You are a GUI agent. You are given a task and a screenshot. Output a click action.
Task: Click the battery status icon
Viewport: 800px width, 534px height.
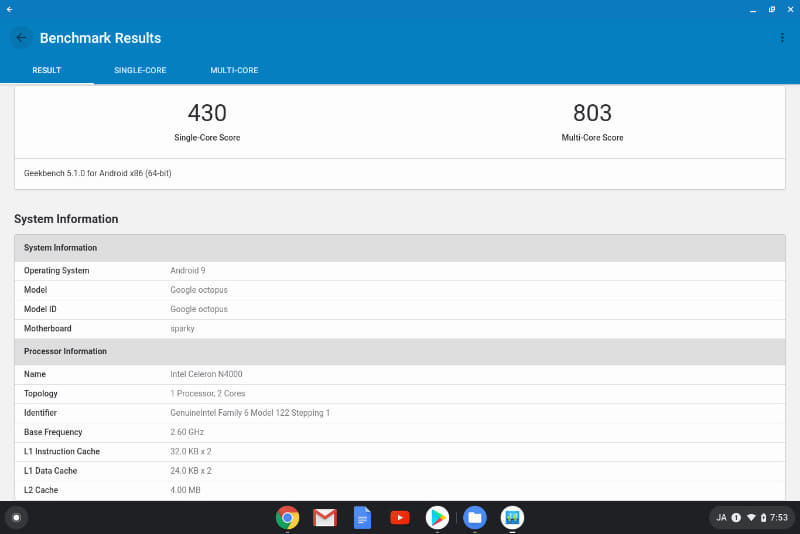point(763,518)
